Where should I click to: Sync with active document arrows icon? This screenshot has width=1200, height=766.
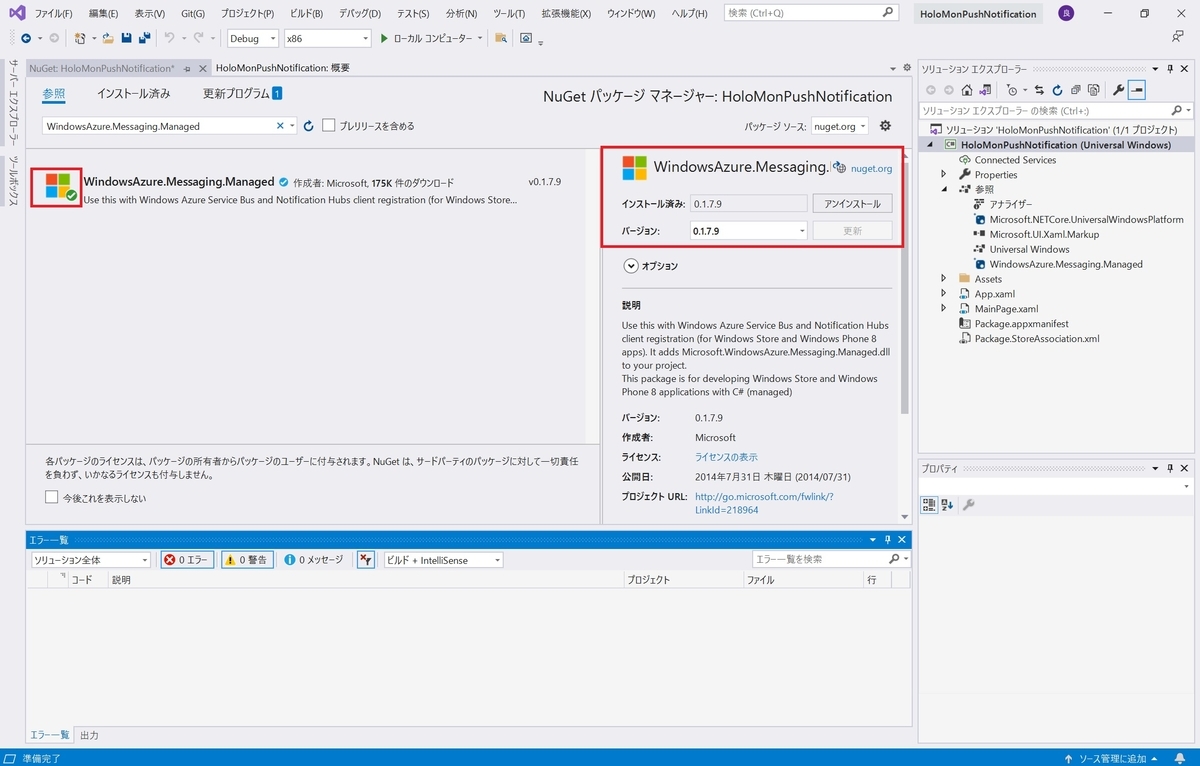click(1039, 90)
